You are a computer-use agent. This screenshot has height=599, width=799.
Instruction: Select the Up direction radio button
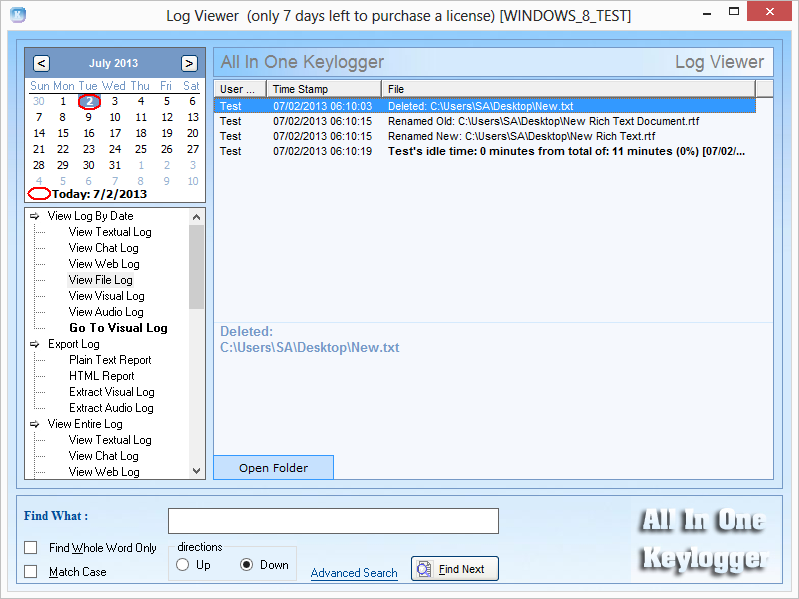(182, 565)
